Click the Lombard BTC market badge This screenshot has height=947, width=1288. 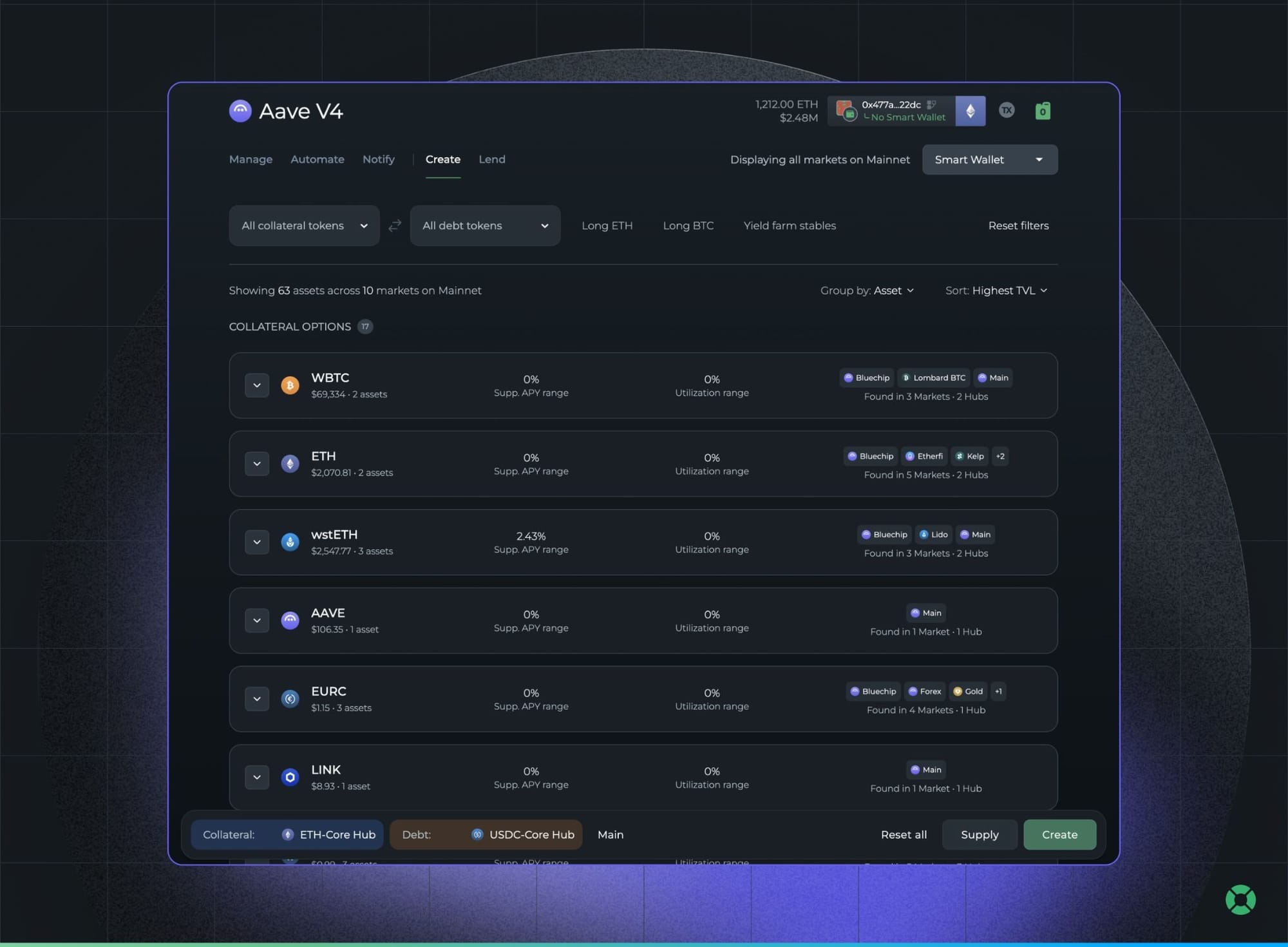(x=934, y=378)
